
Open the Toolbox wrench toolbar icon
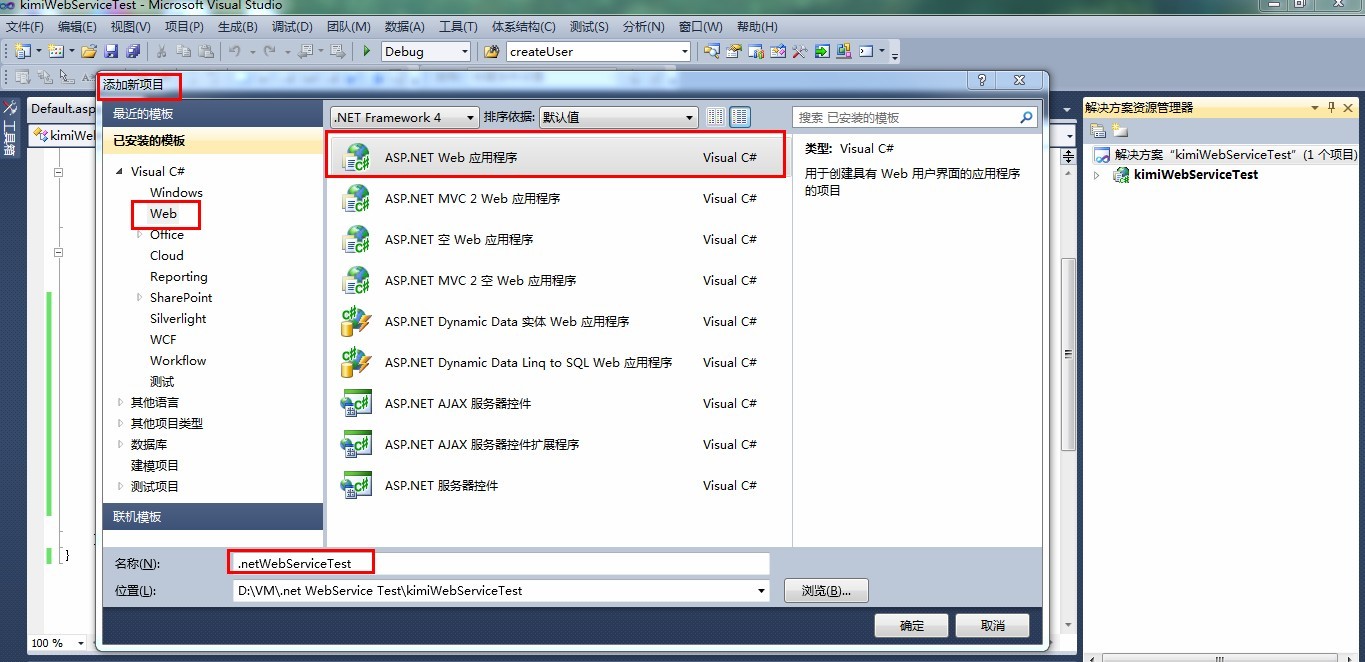coord(799,51)
